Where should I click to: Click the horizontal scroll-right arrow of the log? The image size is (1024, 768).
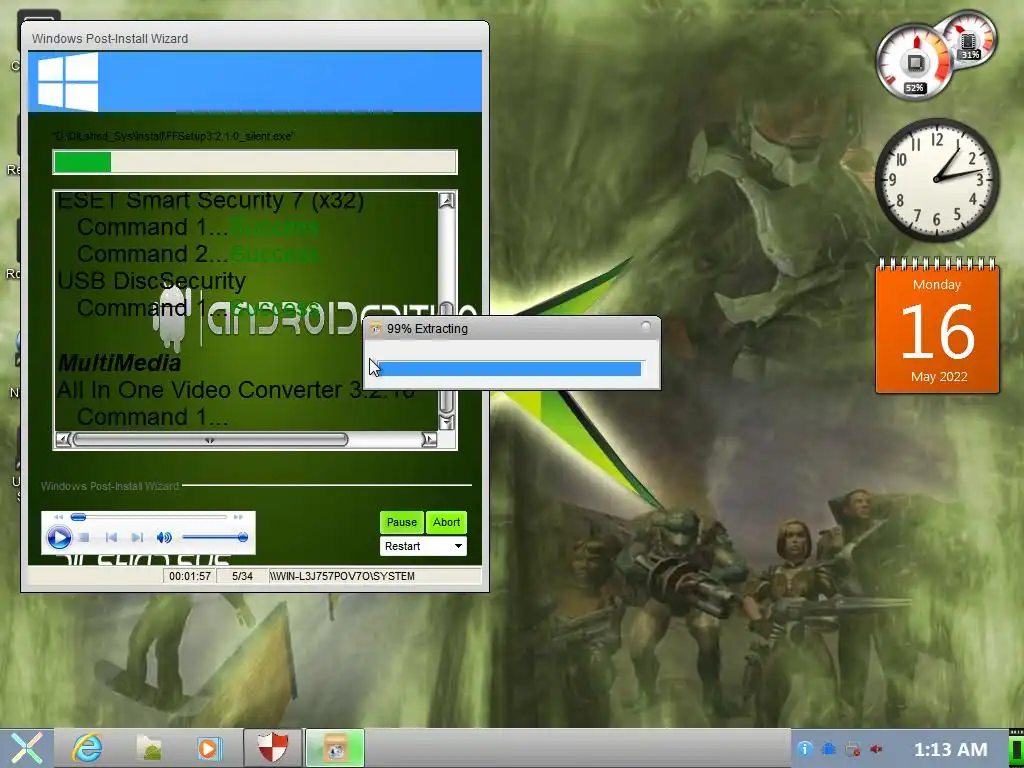[x=429, y=440]
